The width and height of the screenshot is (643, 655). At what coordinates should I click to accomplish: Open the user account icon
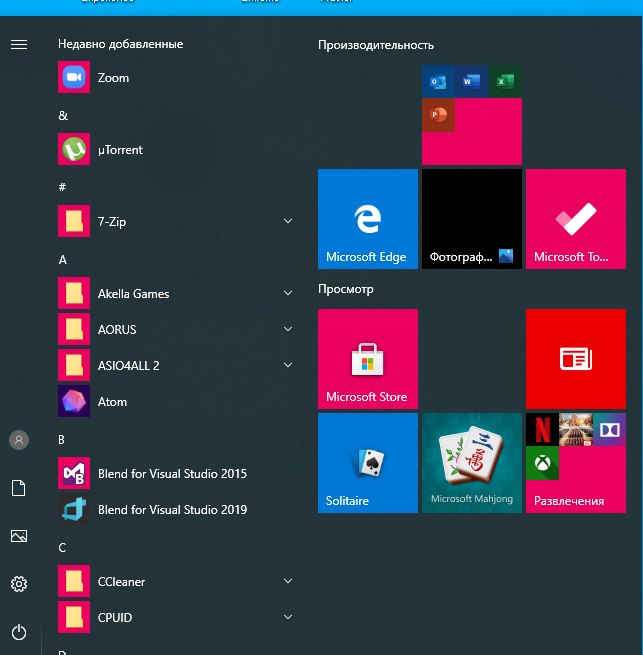coord(19,440)
